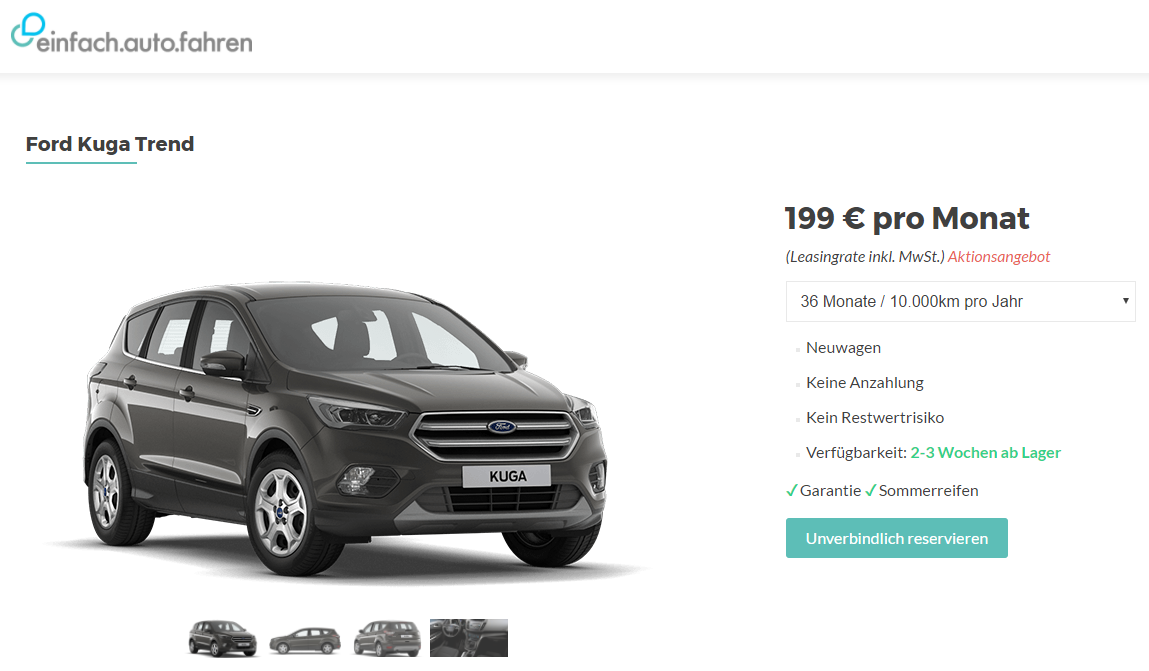Select the interior view thumbnail
Image resolution: width=1149 pixels, height=671 pixels.
tap(469, 638)
